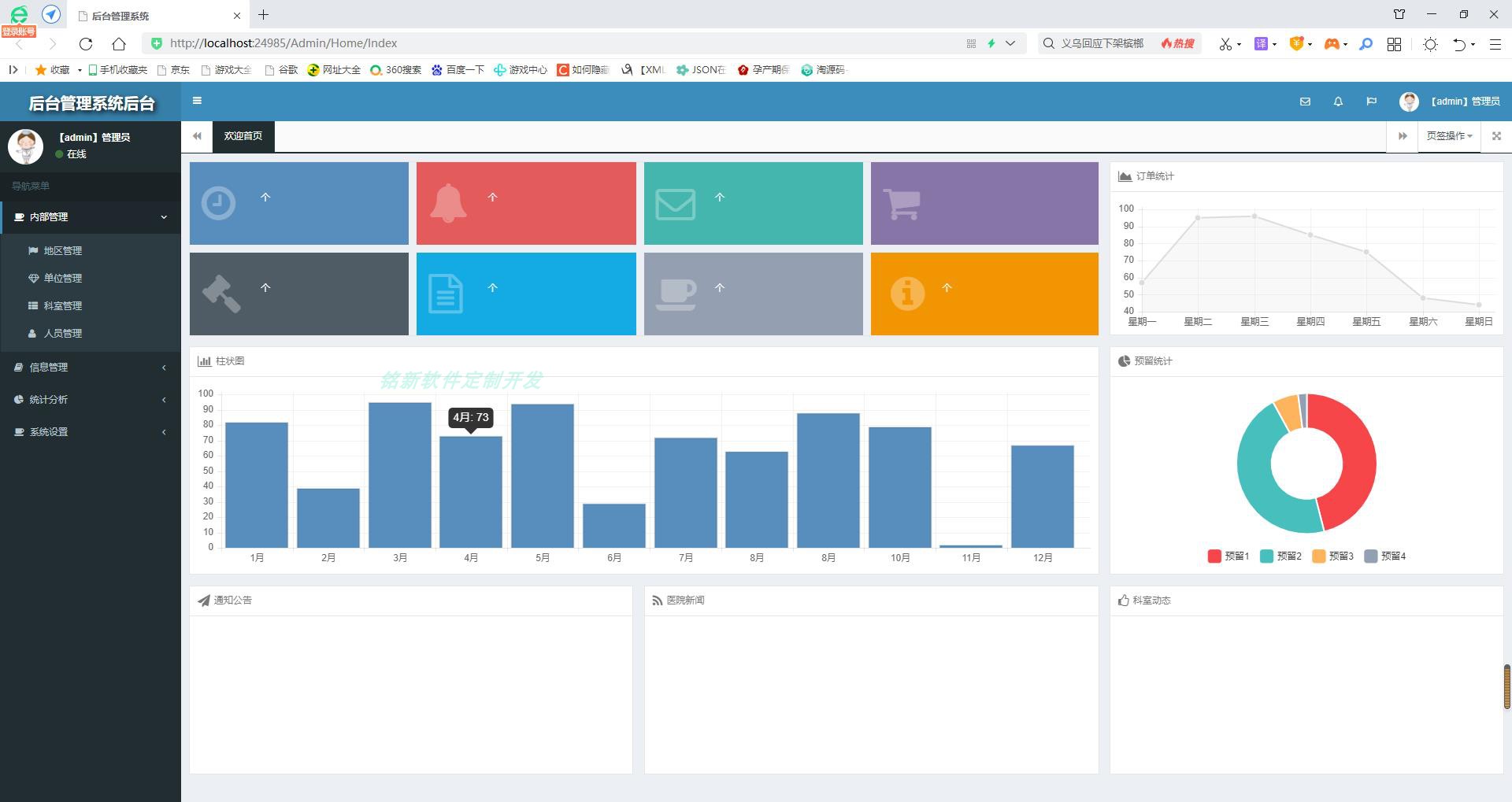Click the browser address bar
This screenshot has height=802, width=1512.
pyautogui.click(x=551, y=43)
